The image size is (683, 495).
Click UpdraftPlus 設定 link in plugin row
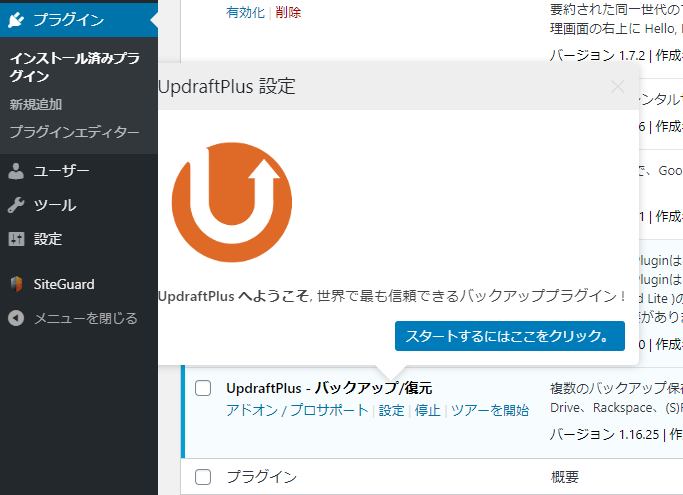(392, 410)
